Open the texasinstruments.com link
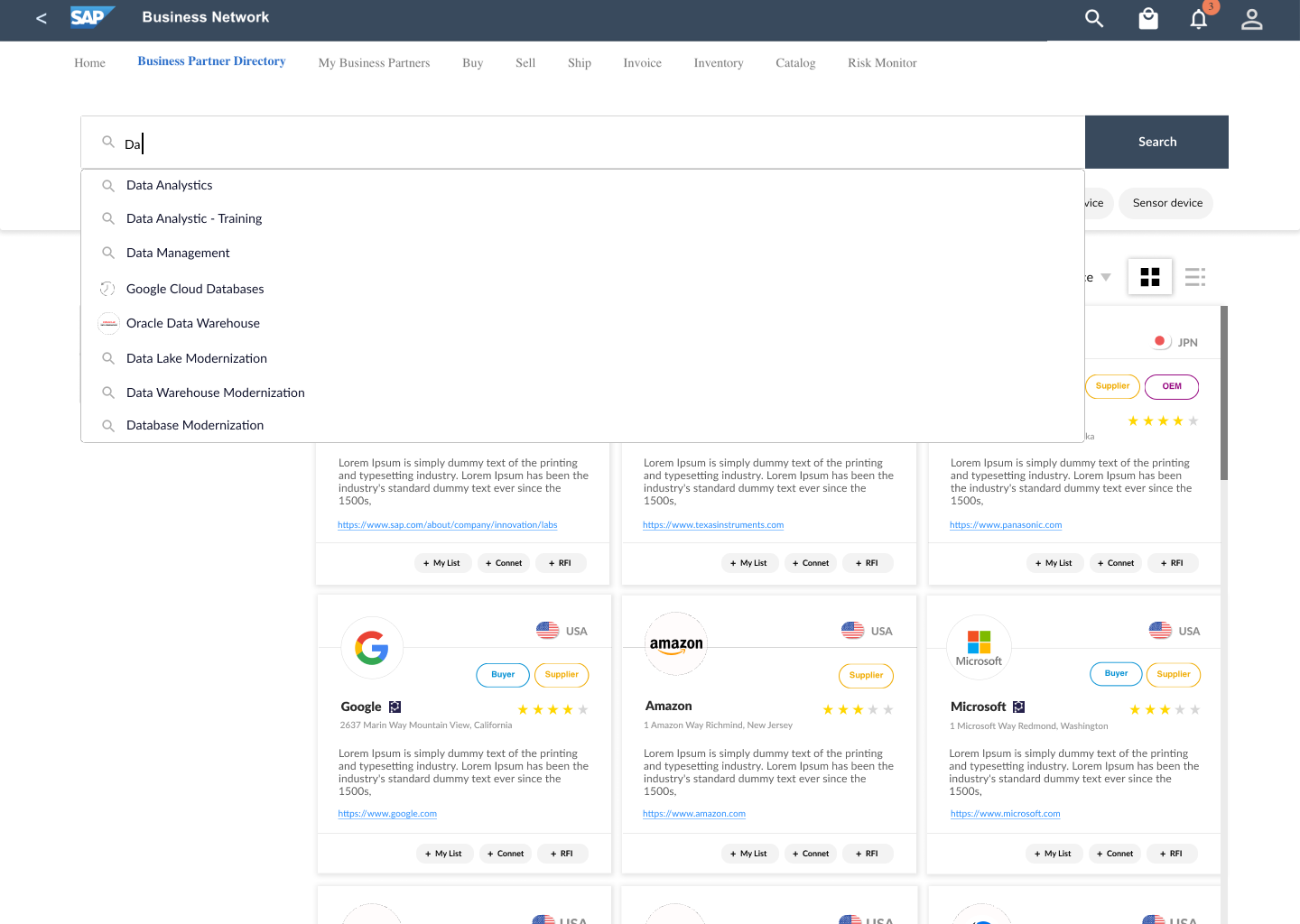The image size is (1300, 924). 713,525
